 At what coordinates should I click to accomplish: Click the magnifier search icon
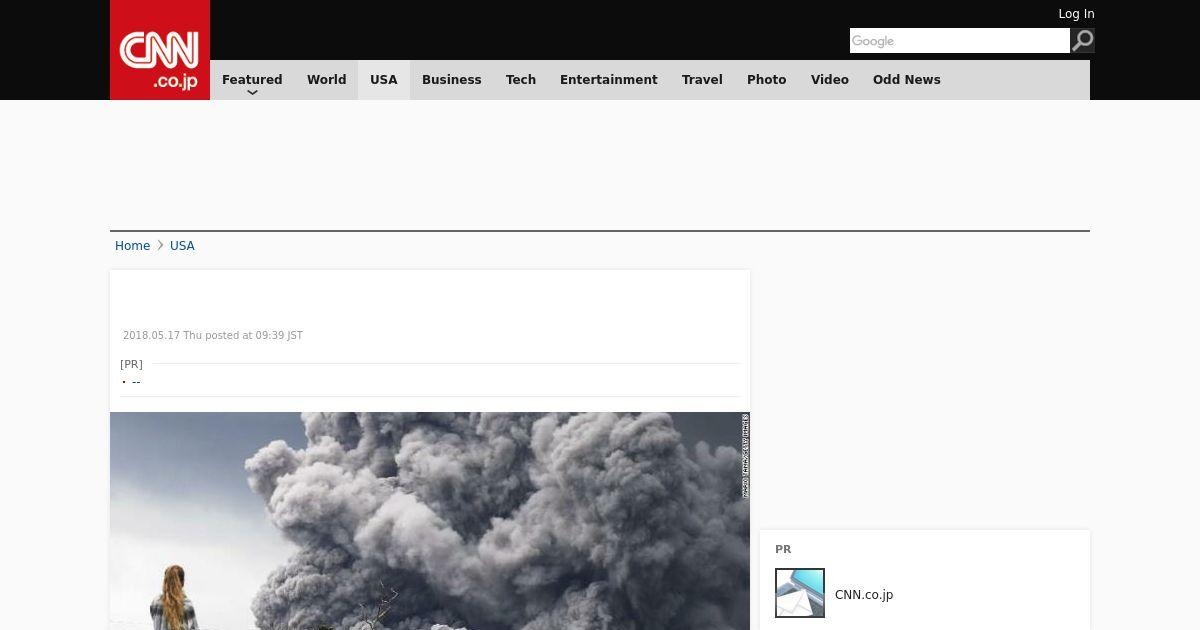pyautogui.click(x=1083, y=40)
